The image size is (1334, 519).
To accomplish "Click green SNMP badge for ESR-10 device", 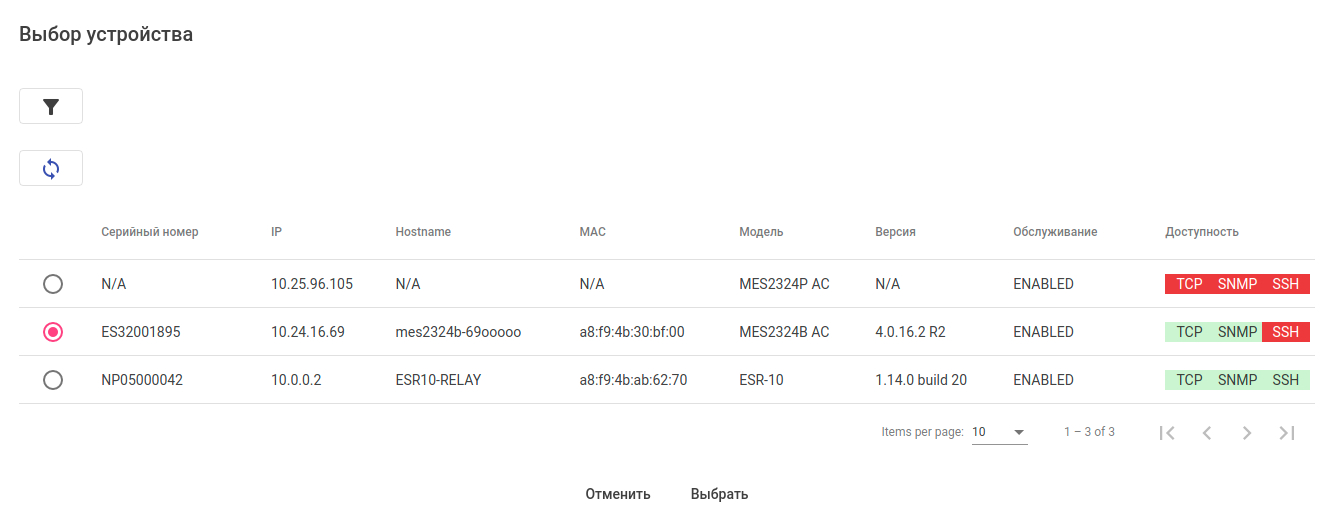I will (1237, 380).
